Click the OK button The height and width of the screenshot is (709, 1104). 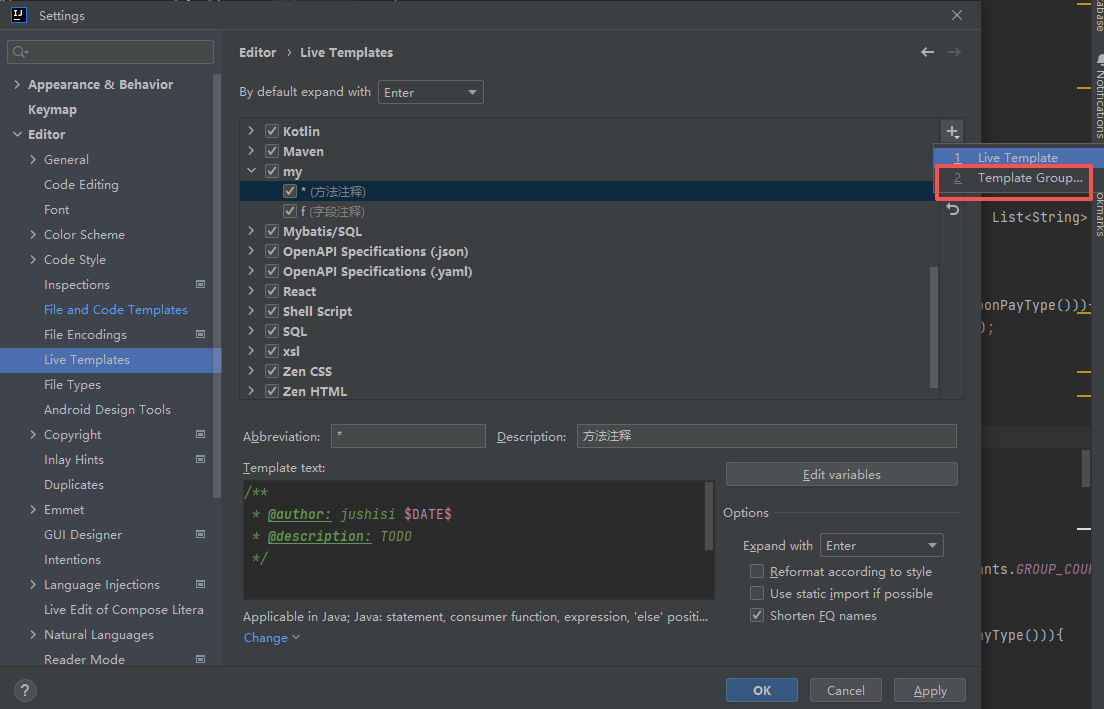(x=762, y=690)
